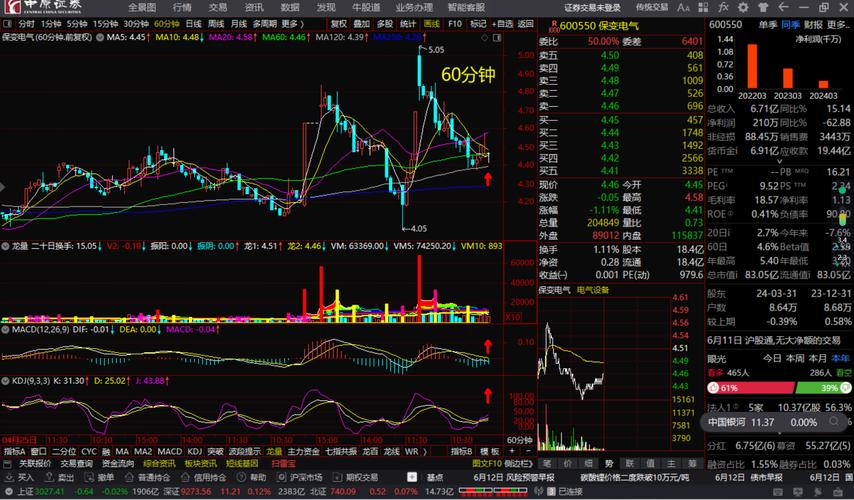Open the grid layout icon in title bar
Image resolution: width=854 pixels, height=500 pixels.
(x=703, y=8)
